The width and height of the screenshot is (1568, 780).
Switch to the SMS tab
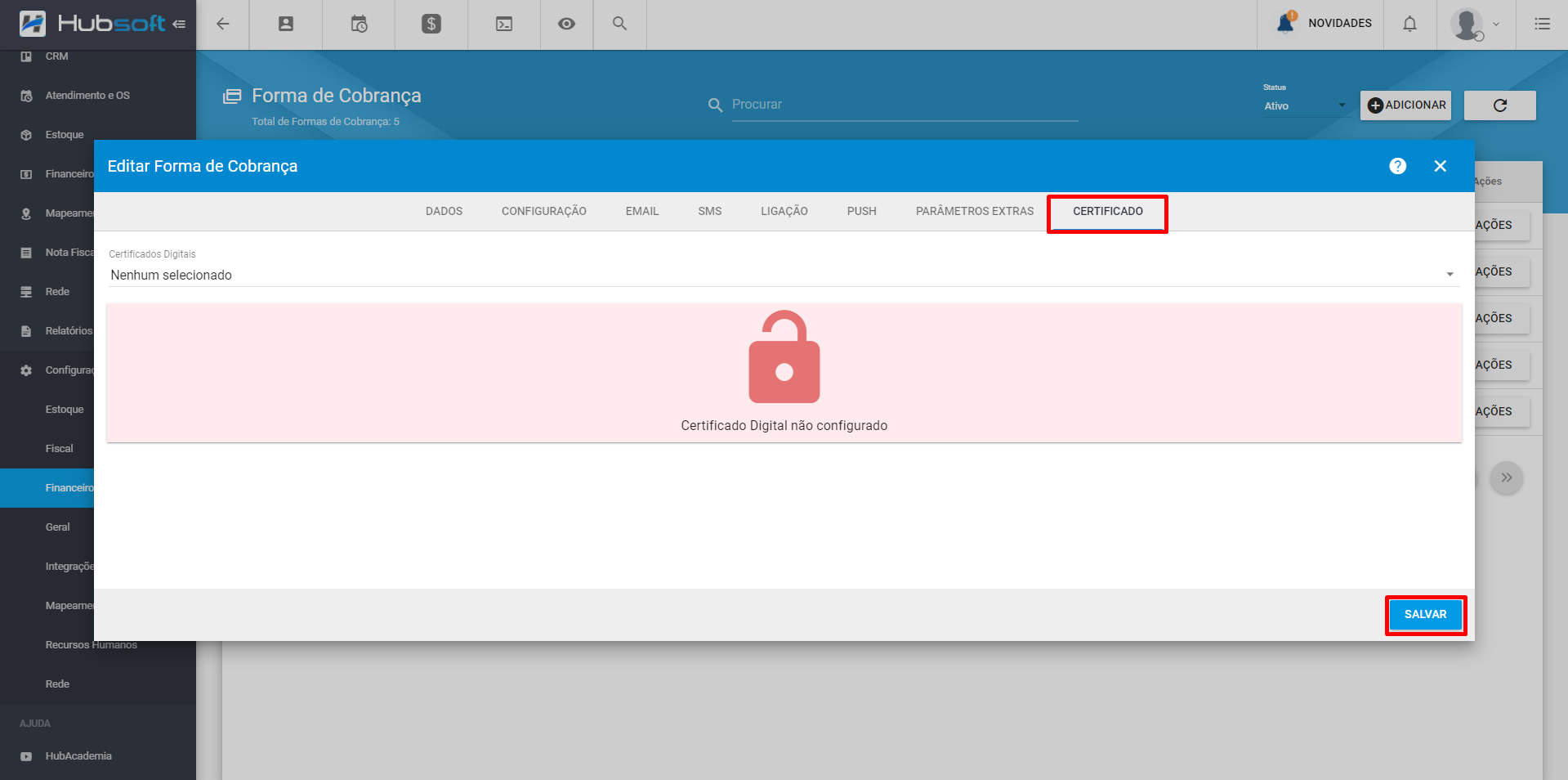point(709,211)
